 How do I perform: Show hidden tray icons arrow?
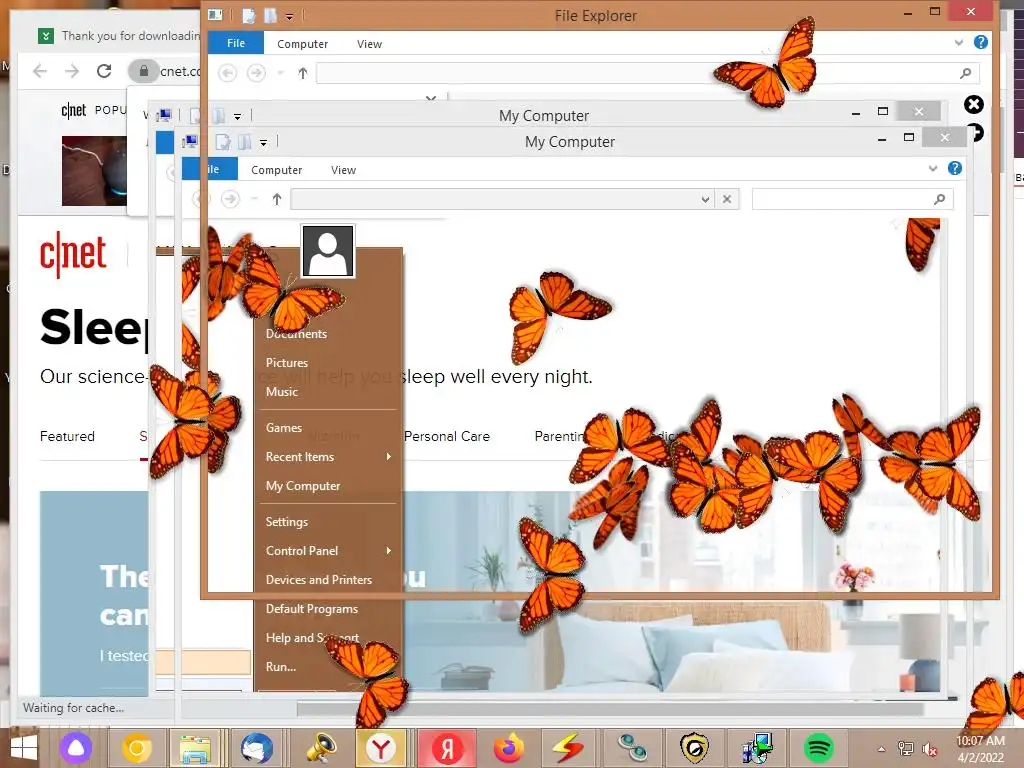(882, 749)
